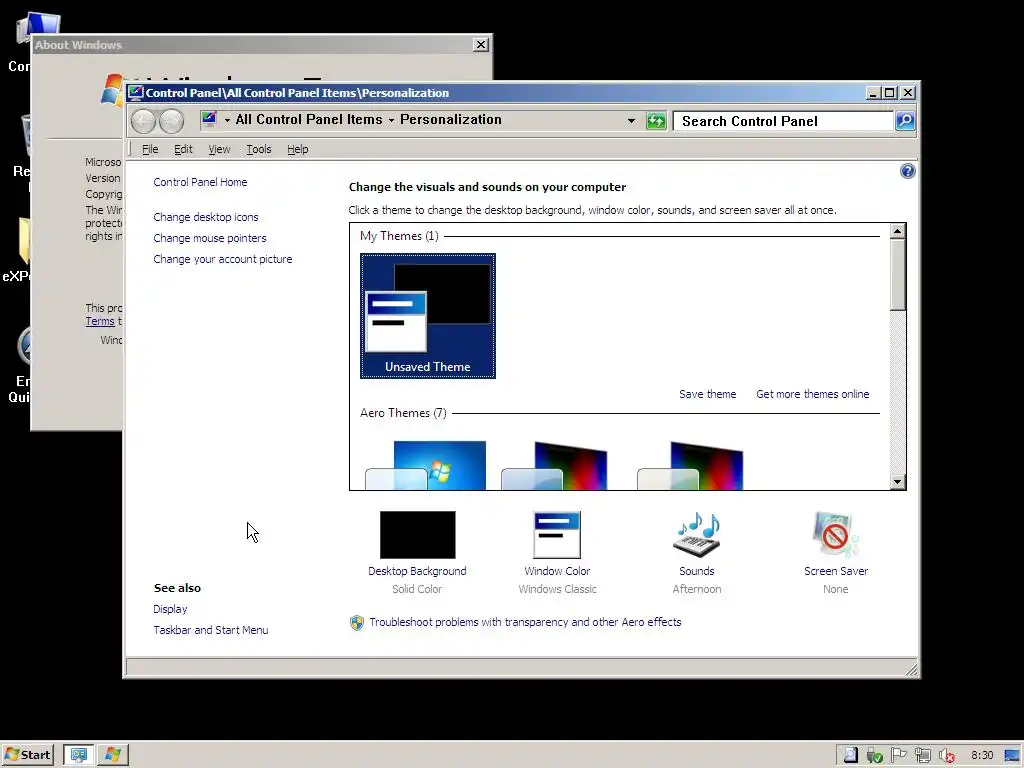Open Taskbar and Start Menu link
Screen dimensions: 1024x768
pos(211,630)
